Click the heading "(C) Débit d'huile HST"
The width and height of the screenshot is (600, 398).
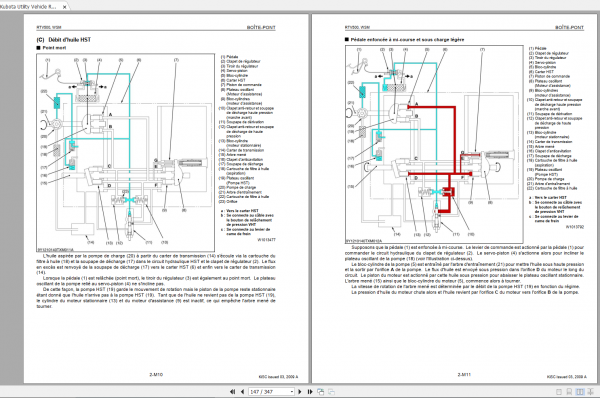coord(64,40)
